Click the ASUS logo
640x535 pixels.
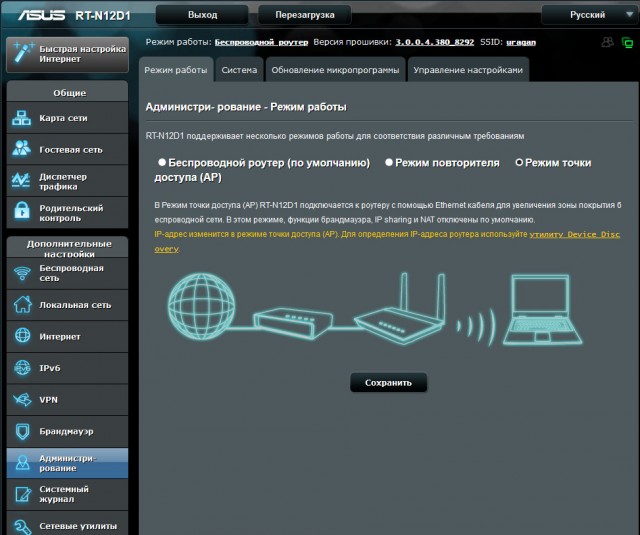(x=41, y=15)
